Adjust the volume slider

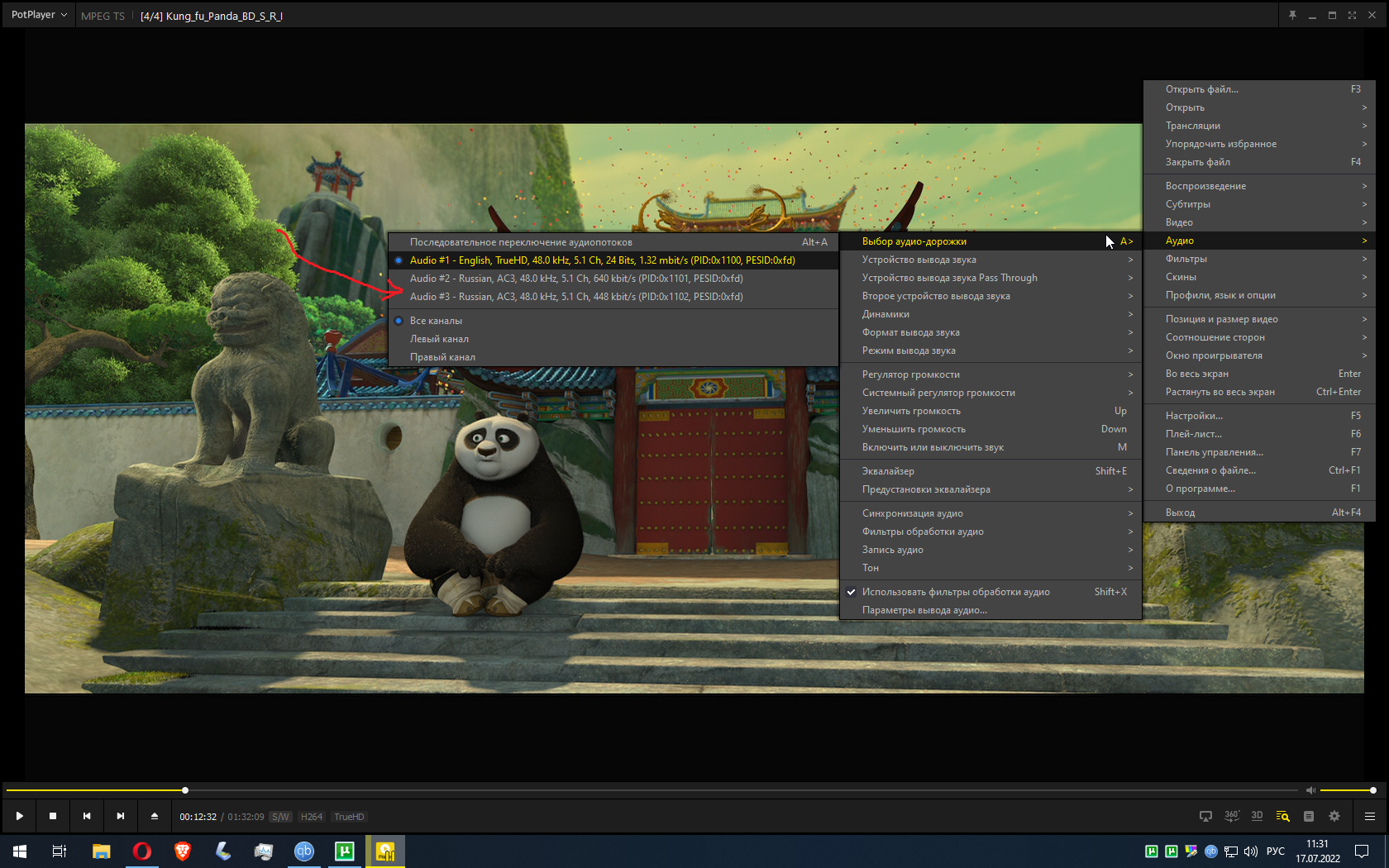(1348, 790)
